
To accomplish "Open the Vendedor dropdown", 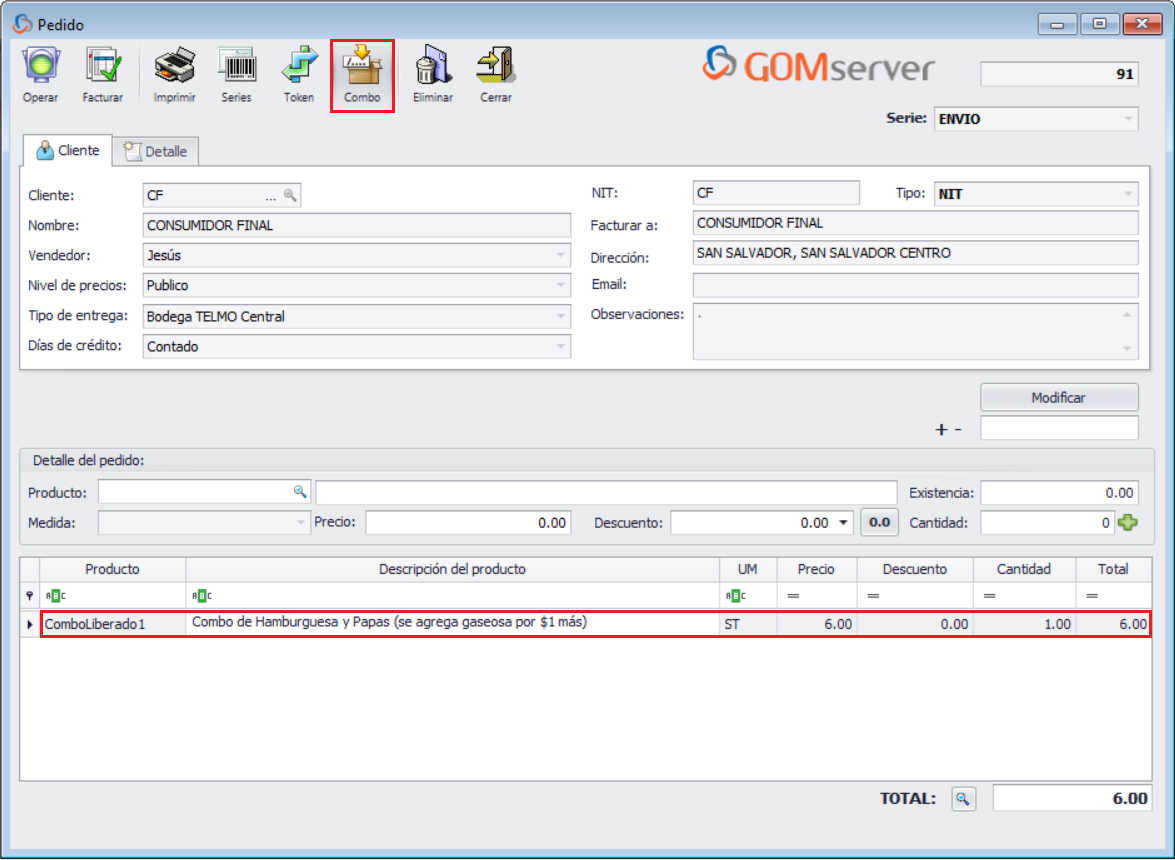I will [560, 256].
